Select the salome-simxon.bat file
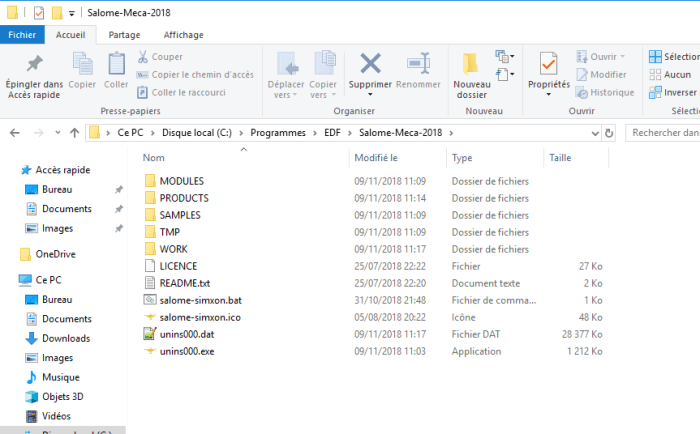The height and width of the screenshot is (434, 700). click(x=200, y=300)
